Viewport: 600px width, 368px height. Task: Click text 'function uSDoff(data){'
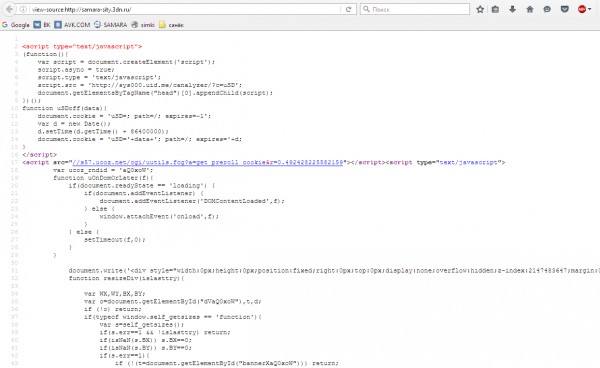click(x=65, y=108)
